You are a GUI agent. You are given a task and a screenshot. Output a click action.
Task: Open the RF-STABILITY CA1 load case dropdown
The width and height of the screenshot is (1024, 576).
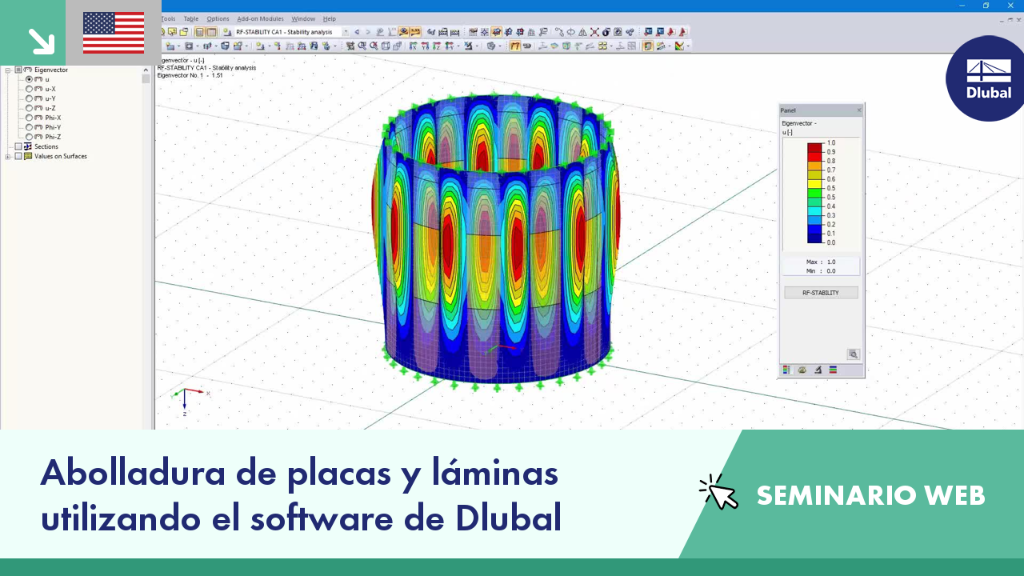345,32
